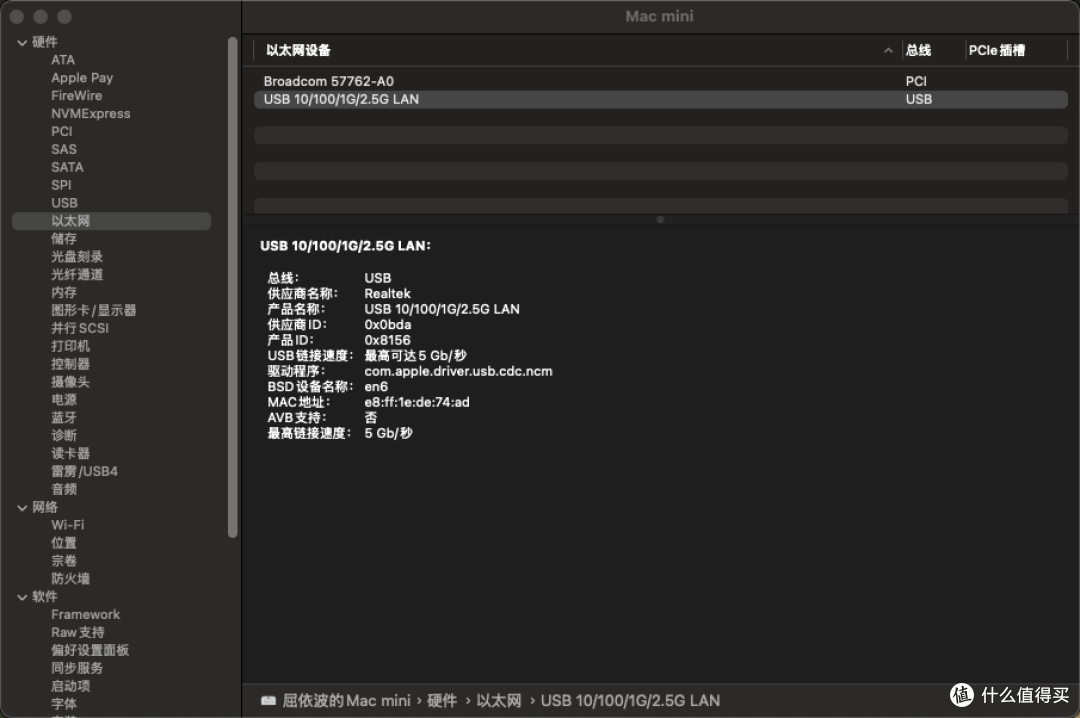
Task: Select Framework under software section
Action: point(85,615)
